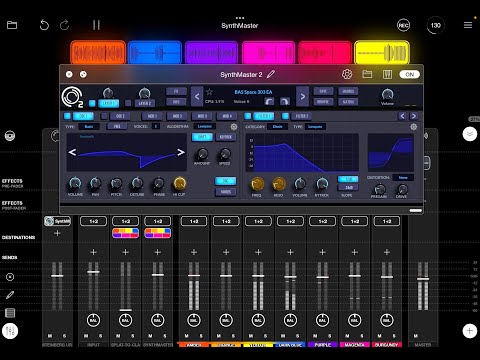
Task: Toggle the Filter 2 enable square
Action: click(285, 116)
